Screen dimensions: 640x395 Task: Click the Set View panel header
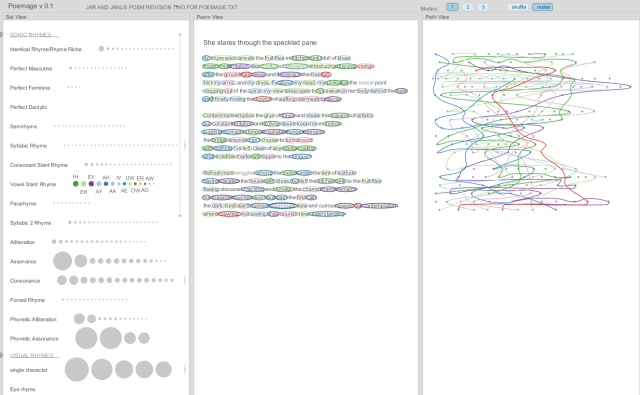[96, 17]
